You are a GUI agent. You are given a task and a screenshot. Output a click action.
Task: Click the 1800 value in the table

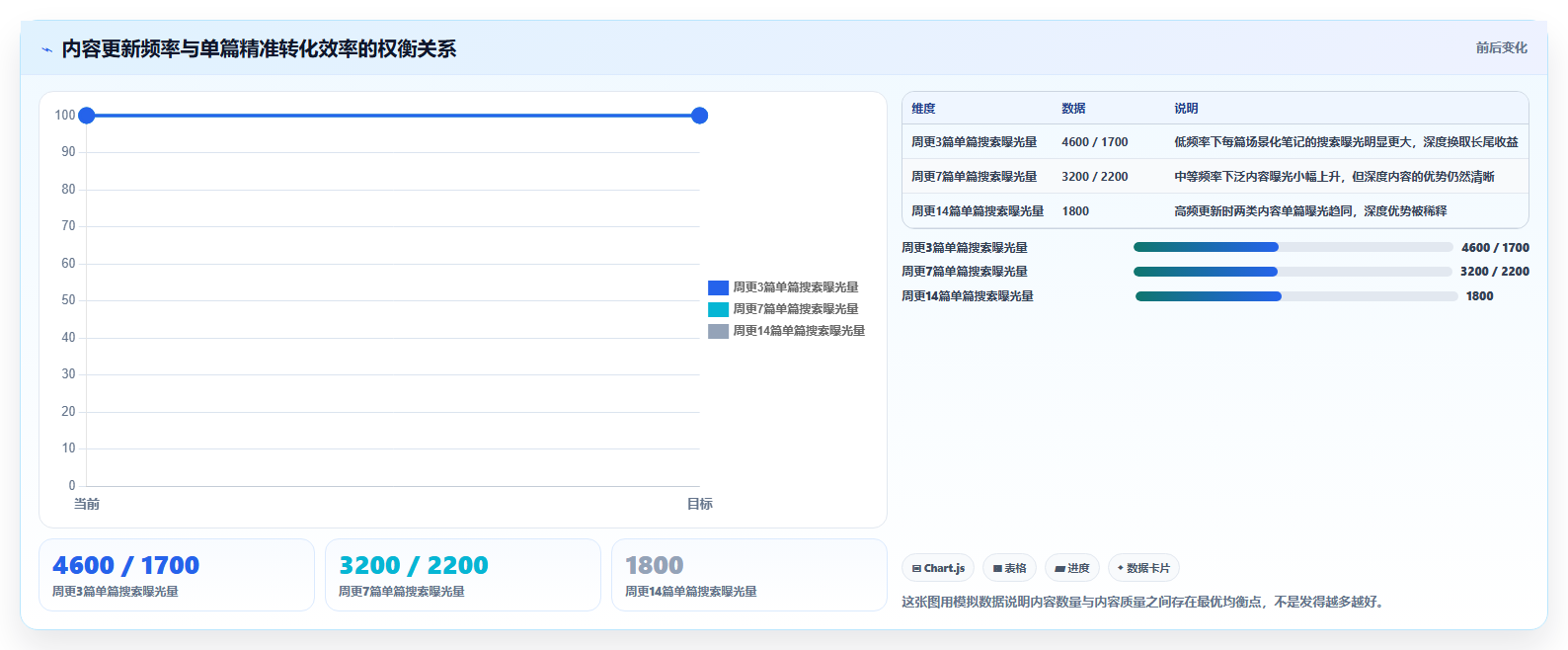(x=1075, y=211)
